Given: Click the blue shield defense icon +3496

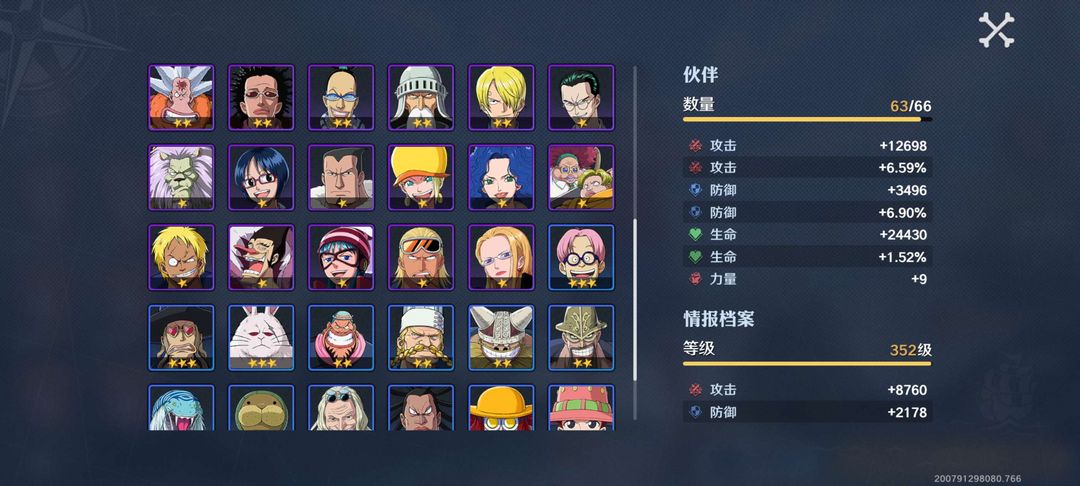Looking at the screenshot, I should (696, 190).
